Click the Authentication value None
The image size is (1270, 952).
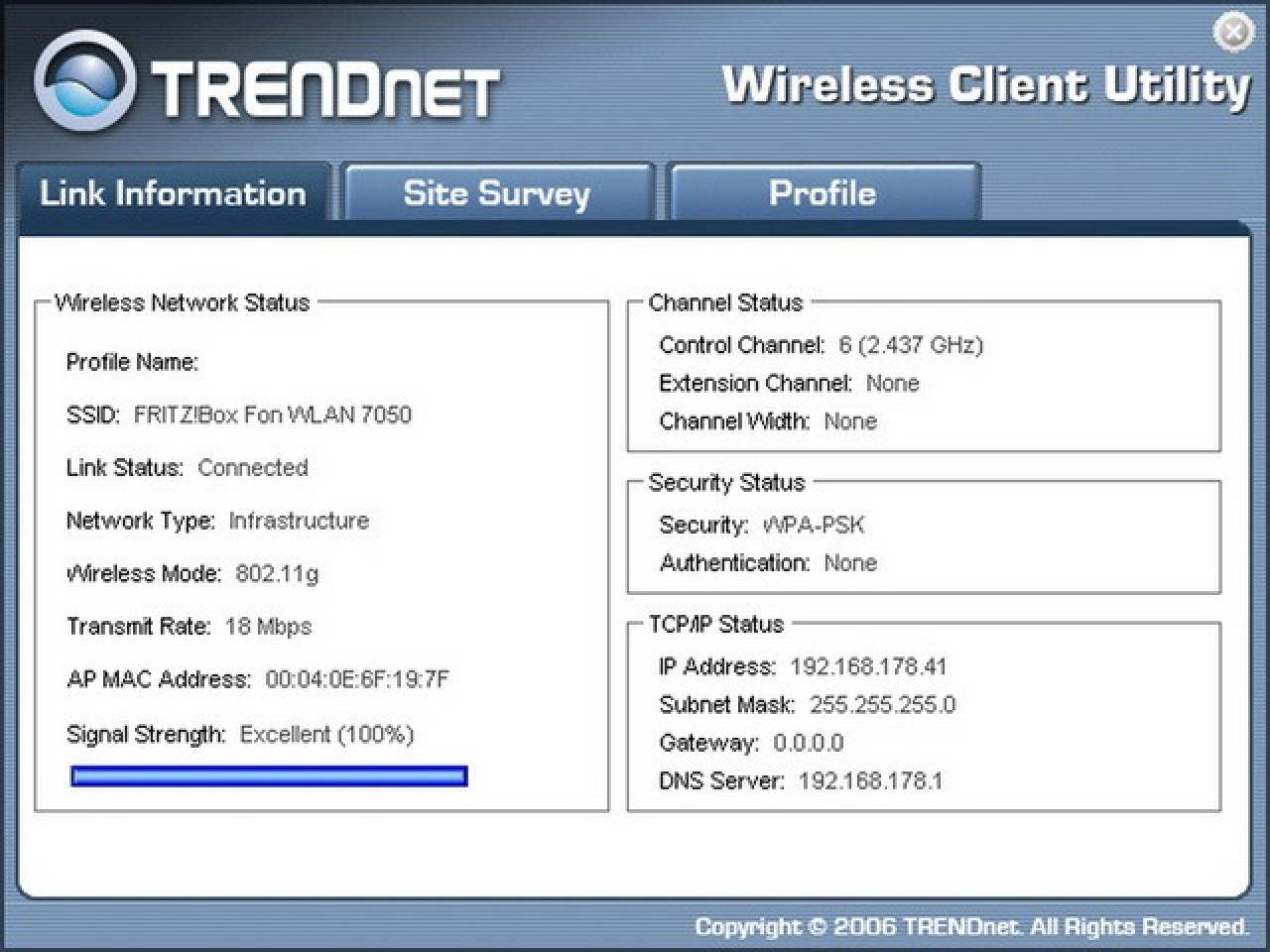pyautogui.click(x=850, y=563)
